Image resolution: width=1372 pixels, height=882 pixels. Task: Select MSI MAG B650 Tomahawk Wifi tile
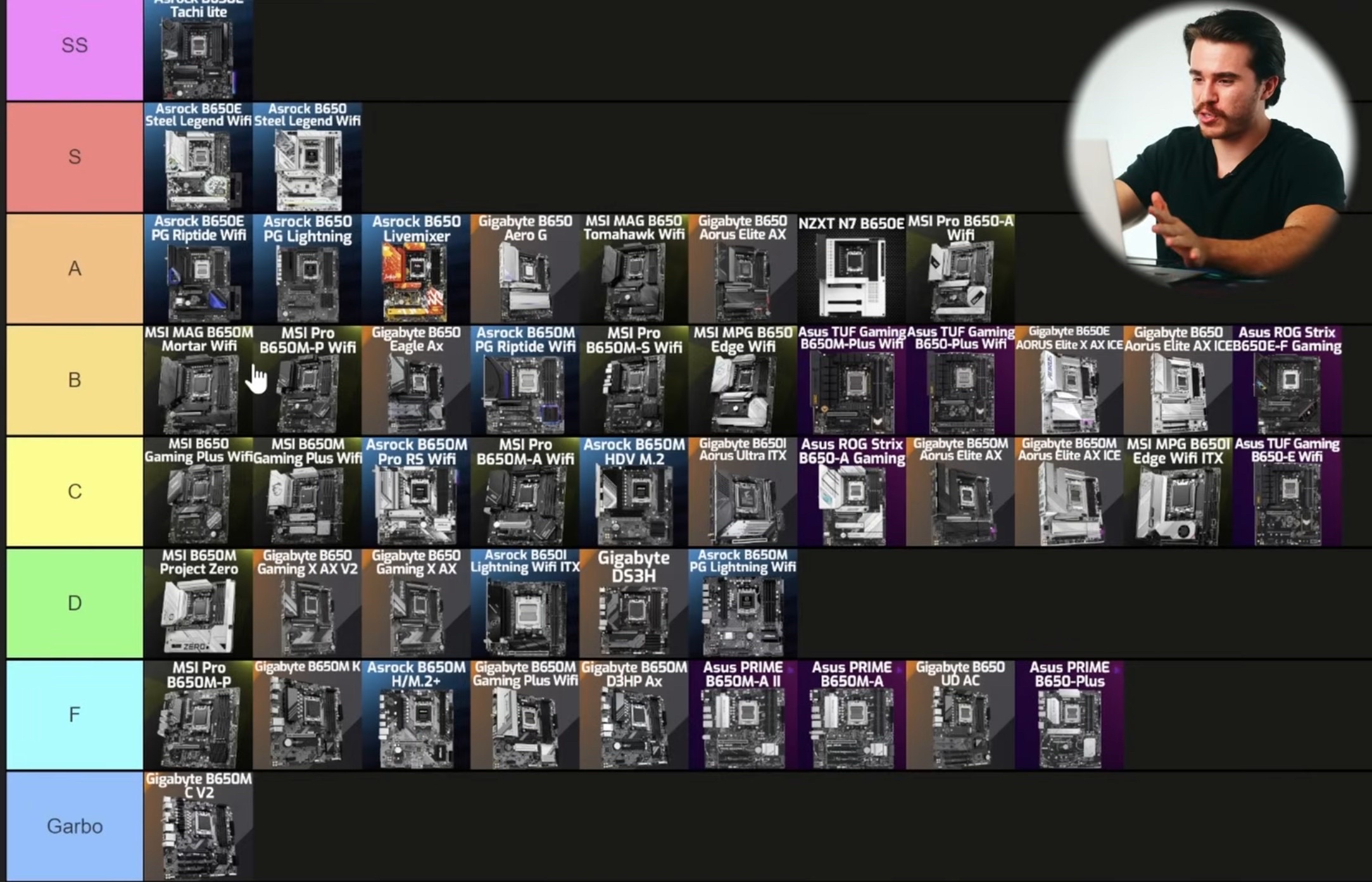634,268
